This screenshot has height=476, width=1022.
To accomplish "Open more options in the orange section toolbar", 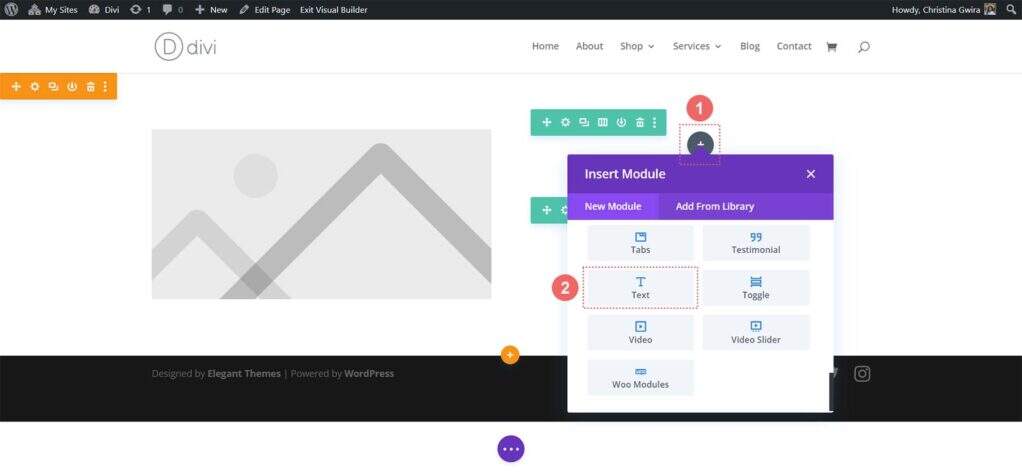I will tap(106, 87).
